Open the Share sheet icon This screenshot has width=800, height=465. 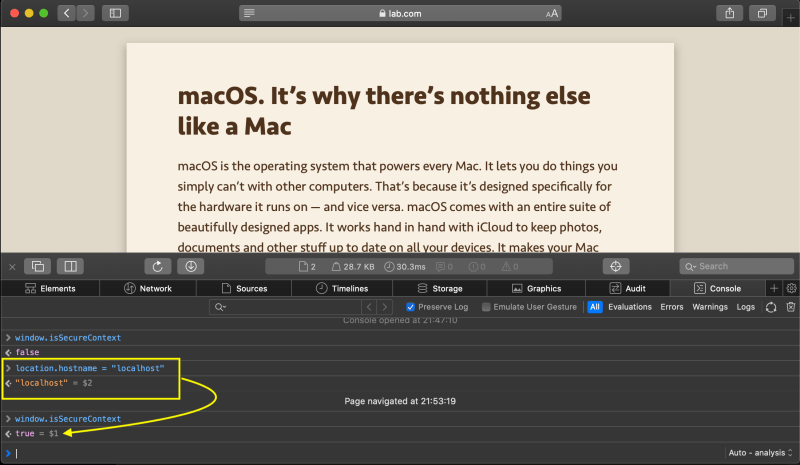point(730,13)
